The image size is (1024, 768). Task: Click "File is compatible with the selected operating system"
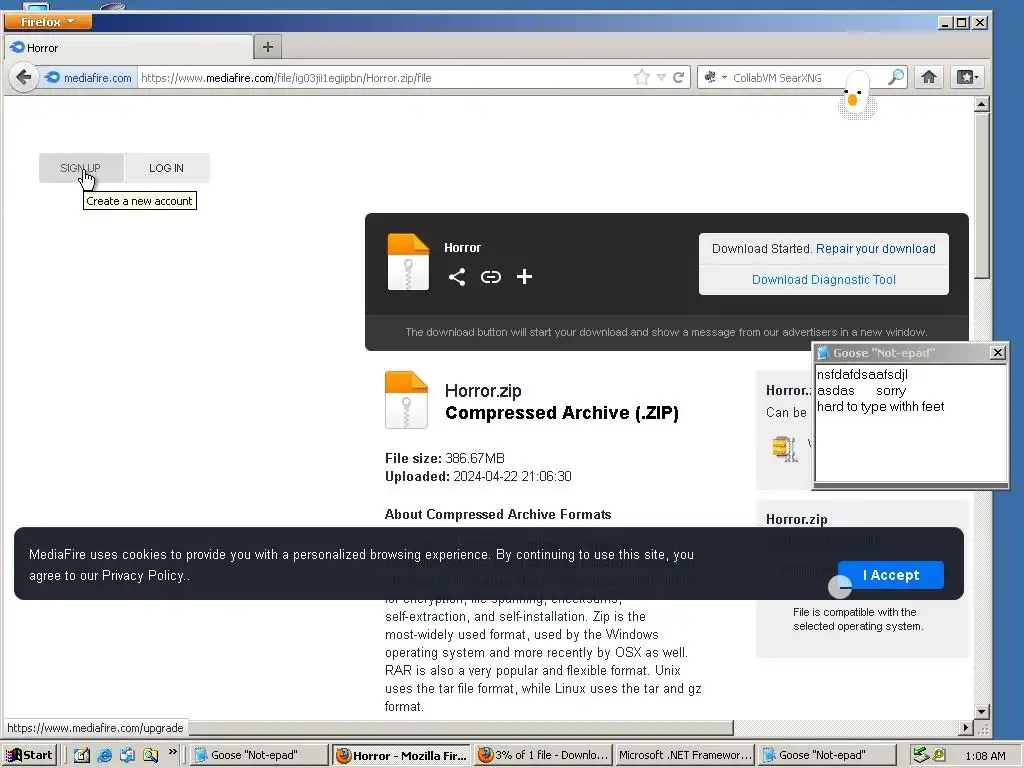pyautogui.click(x=857, y=619)
